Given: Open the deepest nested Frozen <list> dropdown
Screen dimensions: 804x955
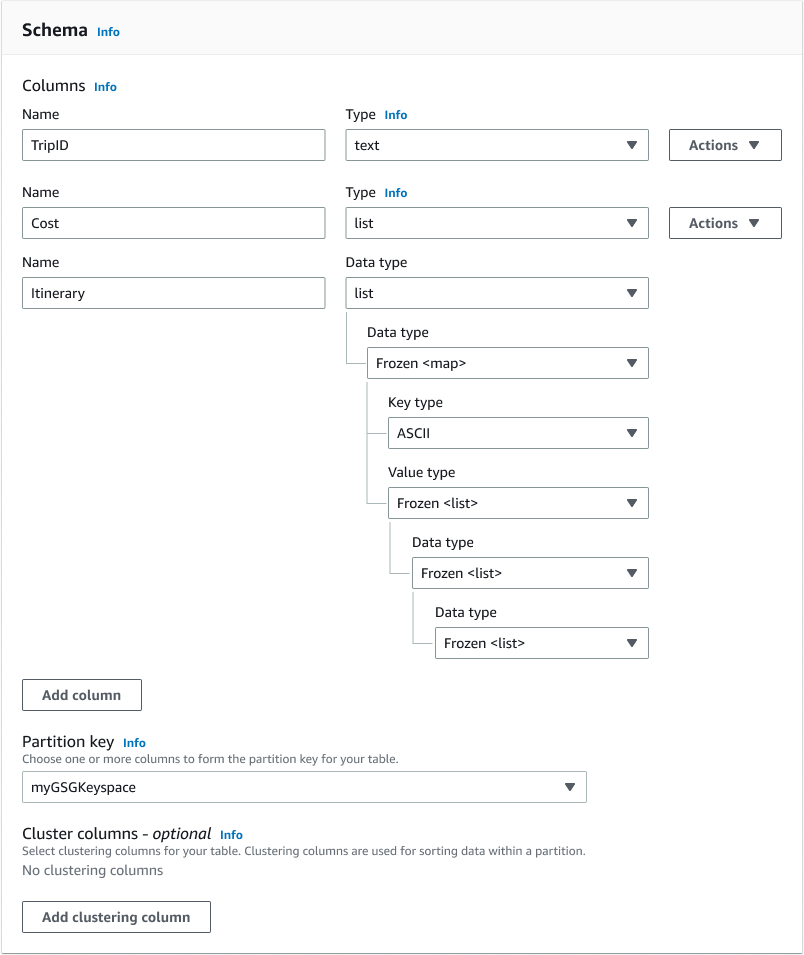Looking at the screenshot, I should [x=541, y=643].
